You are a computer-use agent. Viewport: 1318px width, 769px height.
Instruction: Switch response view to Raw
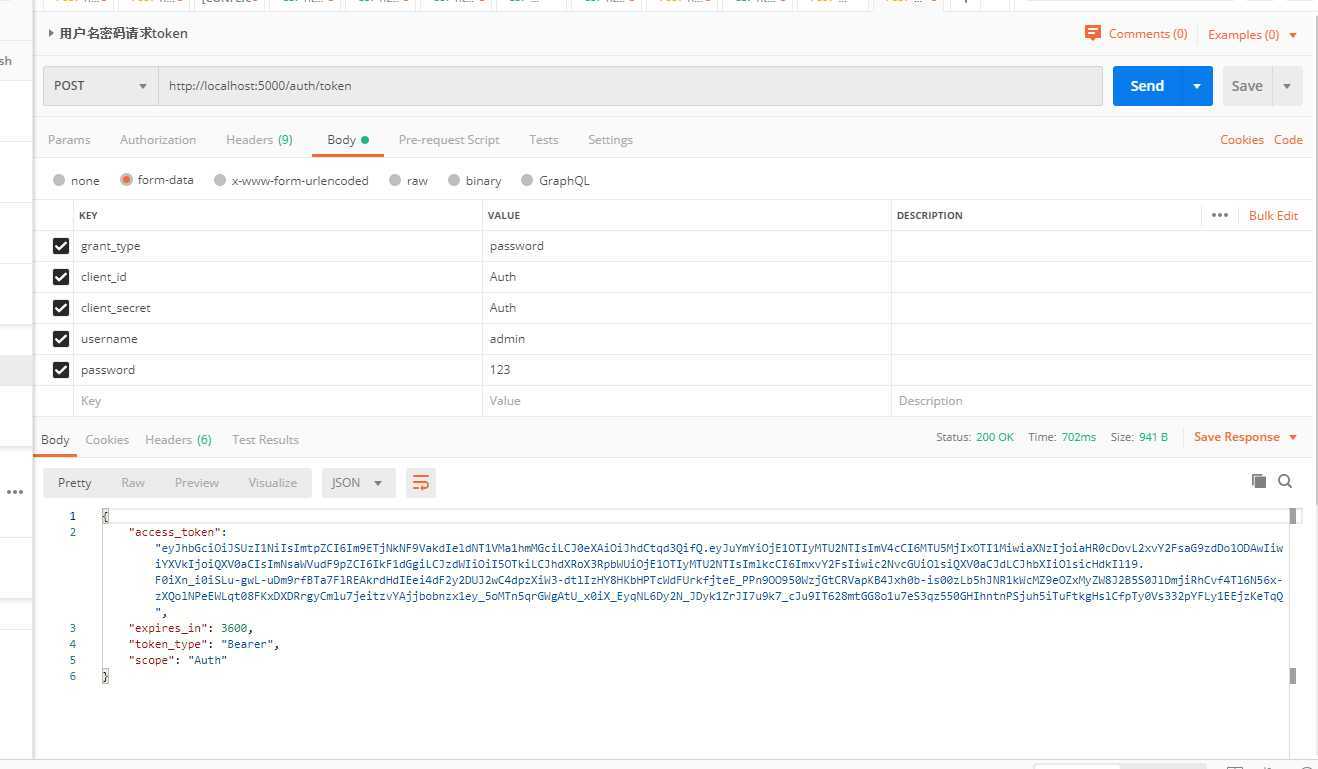pyautogui.click(x=133, y=483)
